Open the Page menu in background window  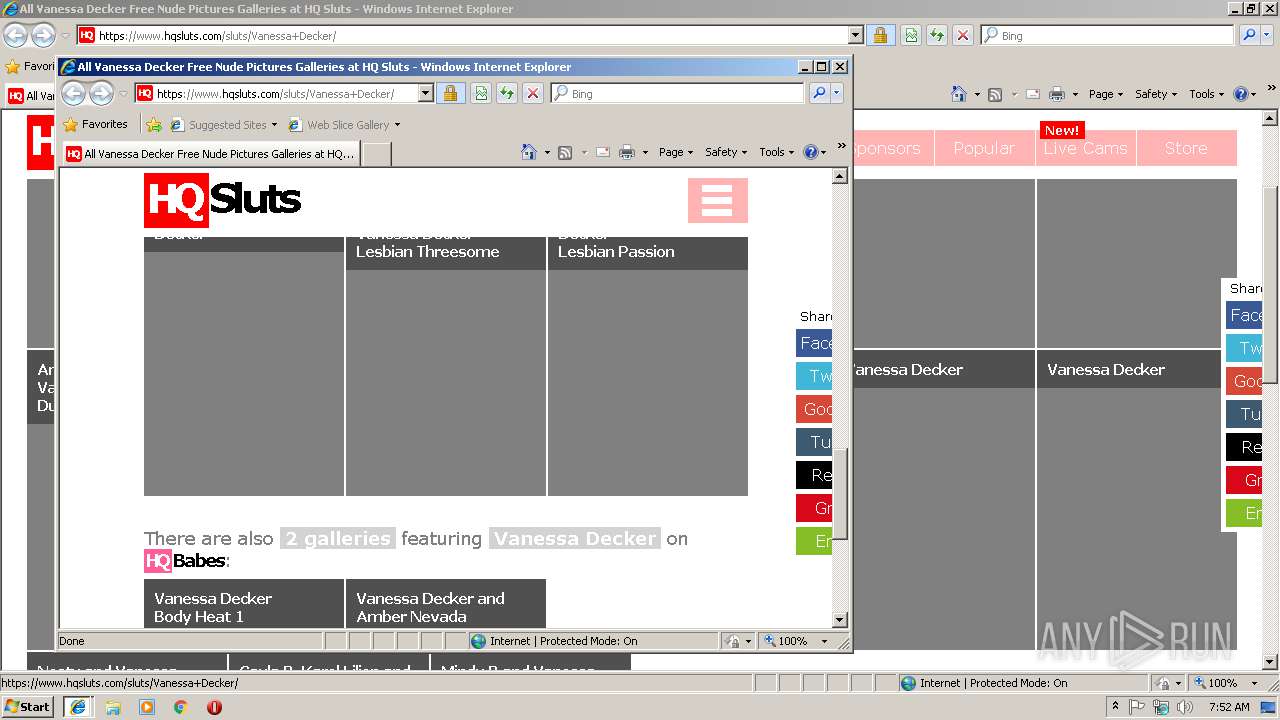1106,94
